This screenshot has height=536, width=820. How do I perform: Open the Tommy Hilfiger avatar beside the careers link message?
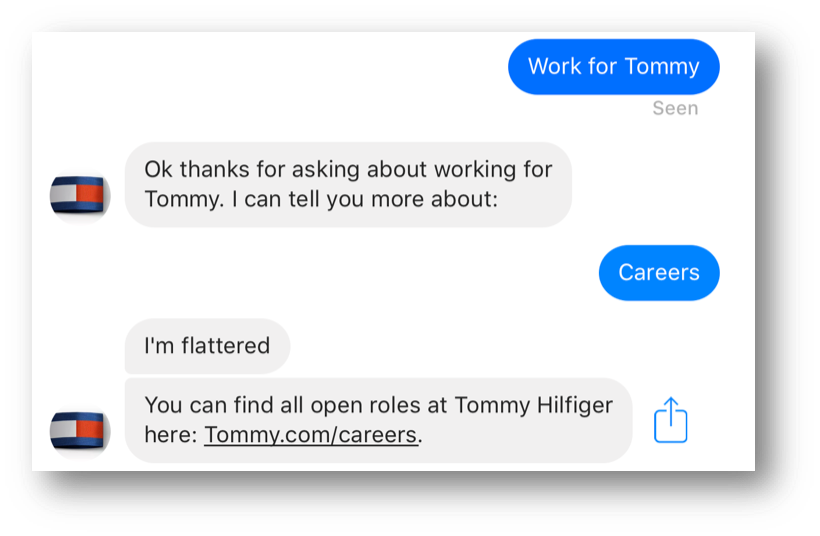tap(80, 430)
